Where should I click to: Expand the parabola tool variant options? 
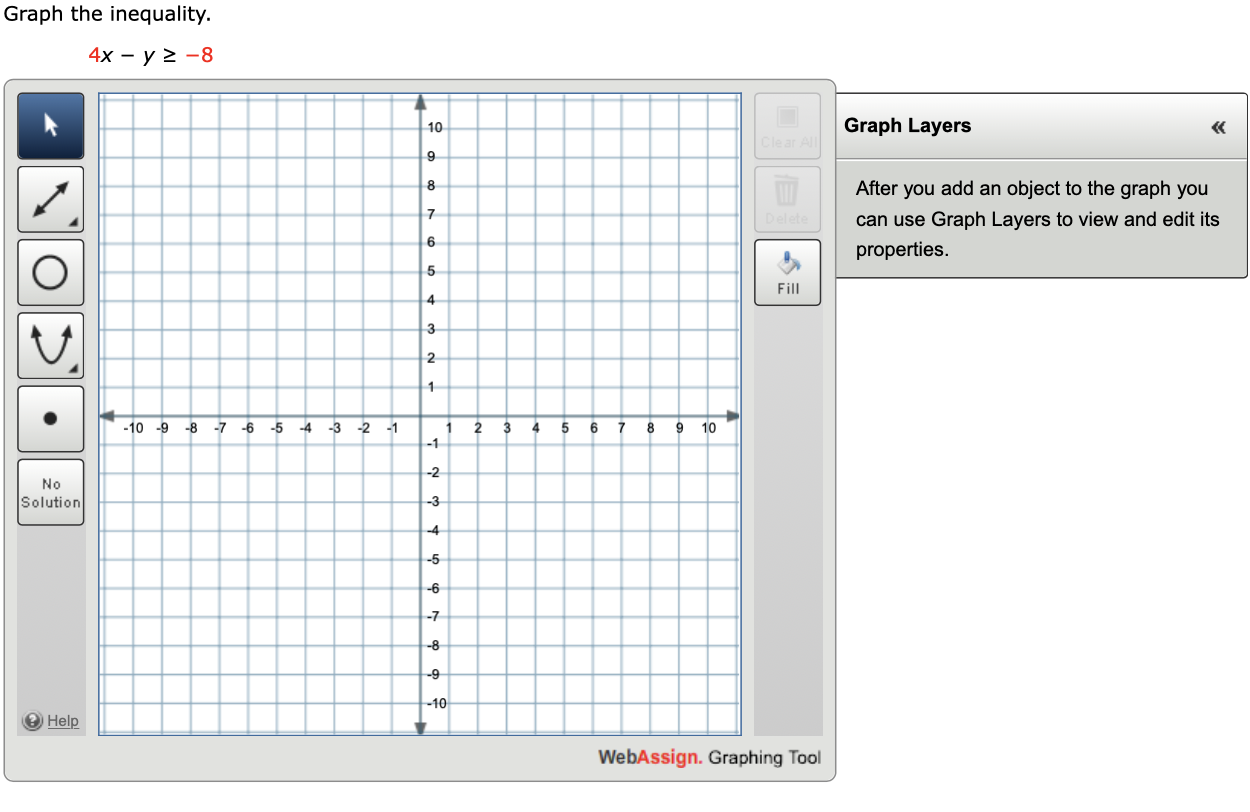tap(72, 367)
